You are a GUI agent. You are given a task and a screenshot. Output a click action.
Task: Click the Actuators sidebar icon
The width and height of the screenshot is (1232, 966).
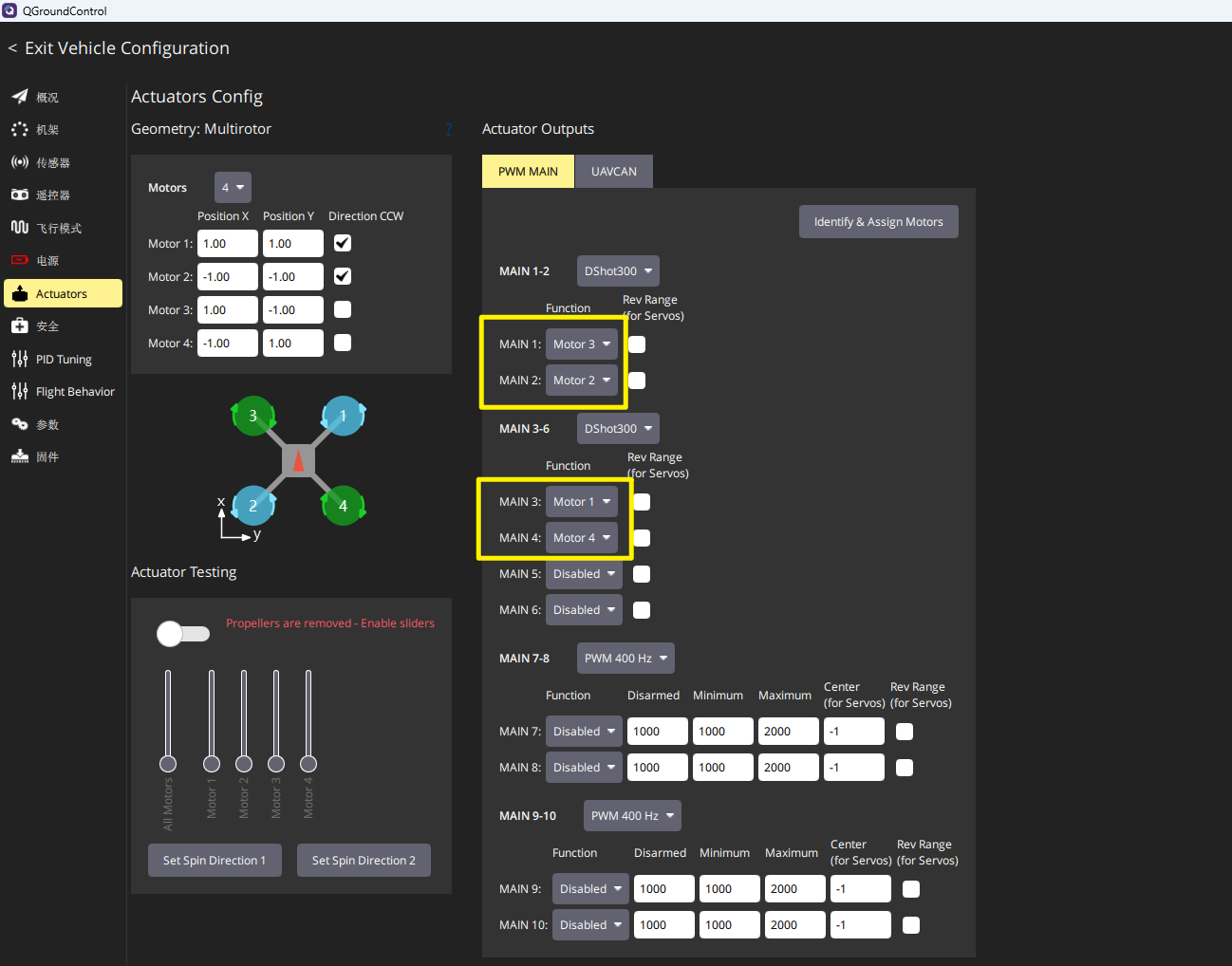(20, 293)
